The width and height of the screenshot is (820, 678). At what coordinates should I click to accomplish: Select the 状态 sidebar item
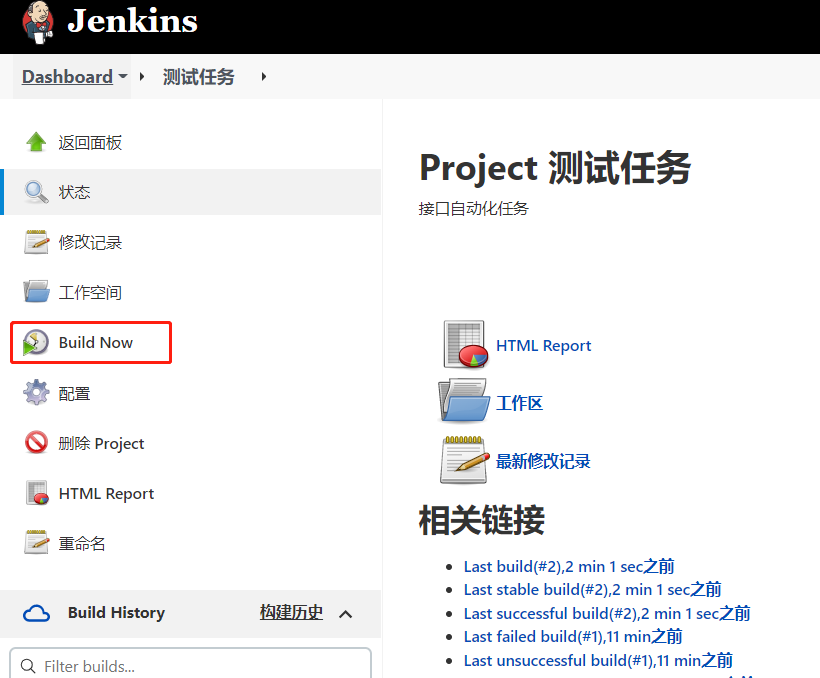[x=190, y=192]
